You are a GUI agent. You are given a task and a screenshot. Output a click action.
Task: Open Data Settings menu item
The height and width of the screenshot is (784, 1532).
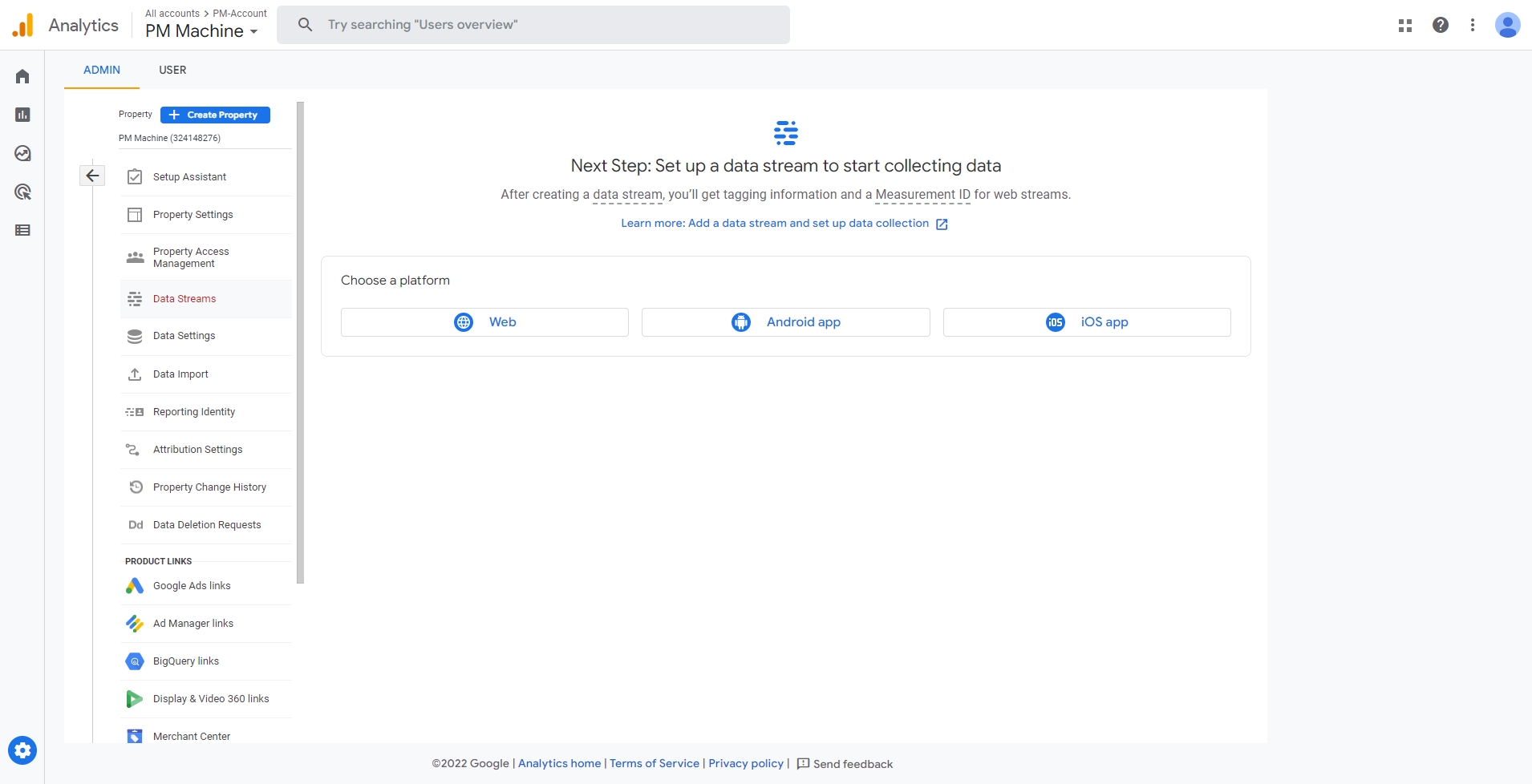pyautogui.click(x=206, y=336)
